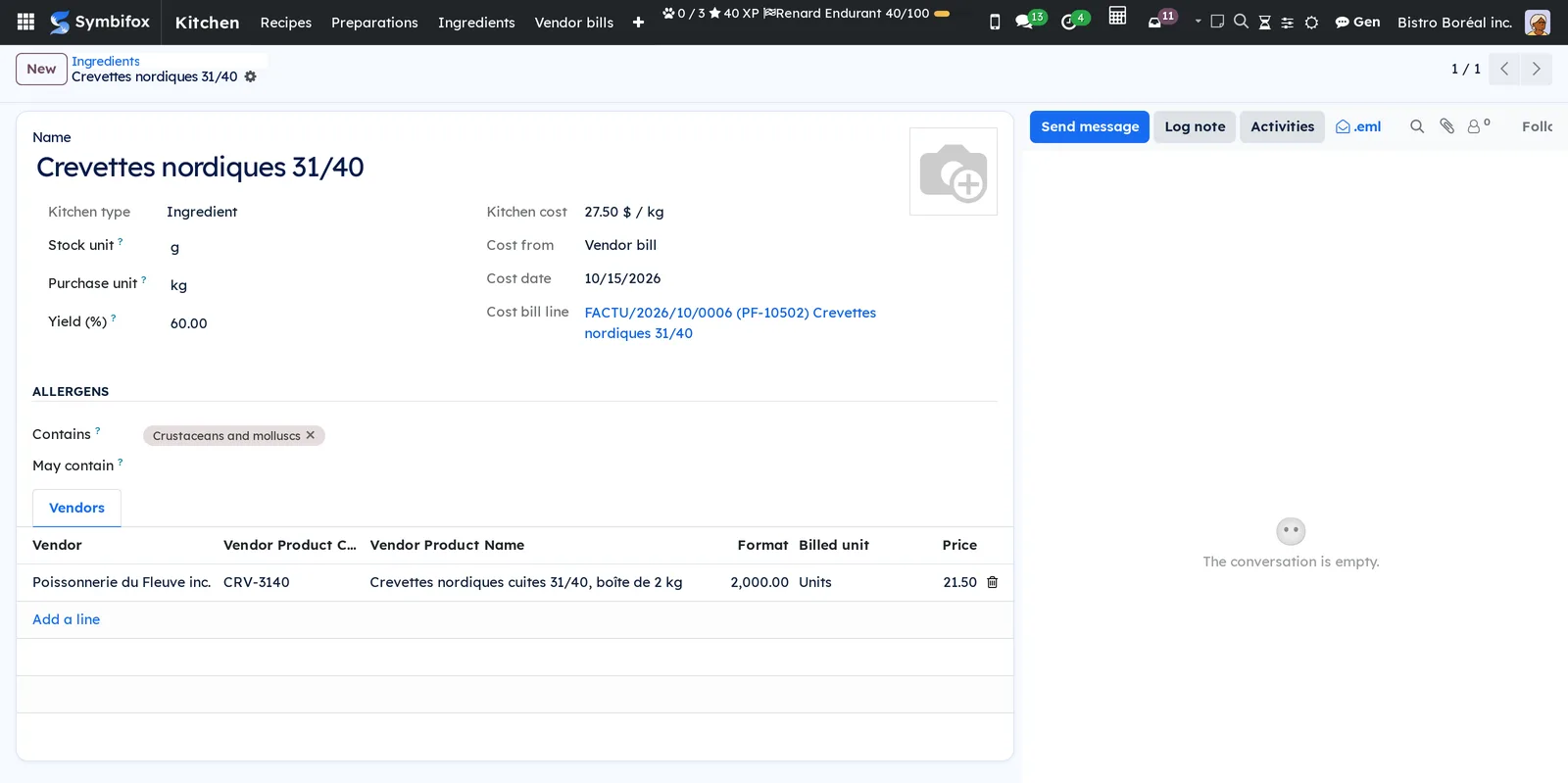1568x783 pixels.
Task: Open the user avatar menu
Action: point(1538,23)
